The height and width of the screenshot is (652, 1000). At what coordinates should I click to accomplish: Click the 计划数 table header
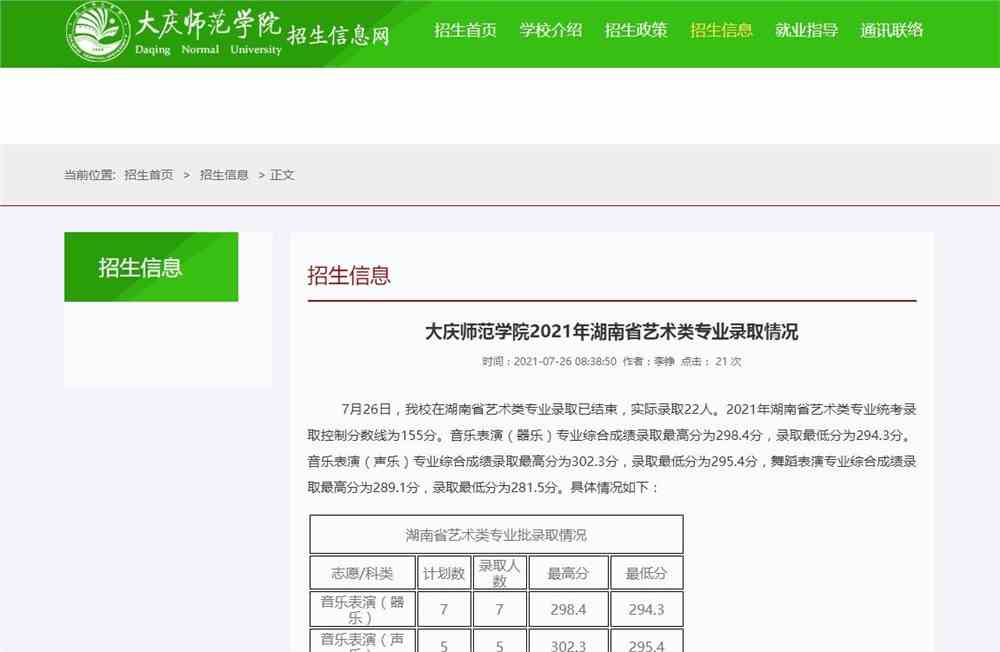[x=444, y=573]
